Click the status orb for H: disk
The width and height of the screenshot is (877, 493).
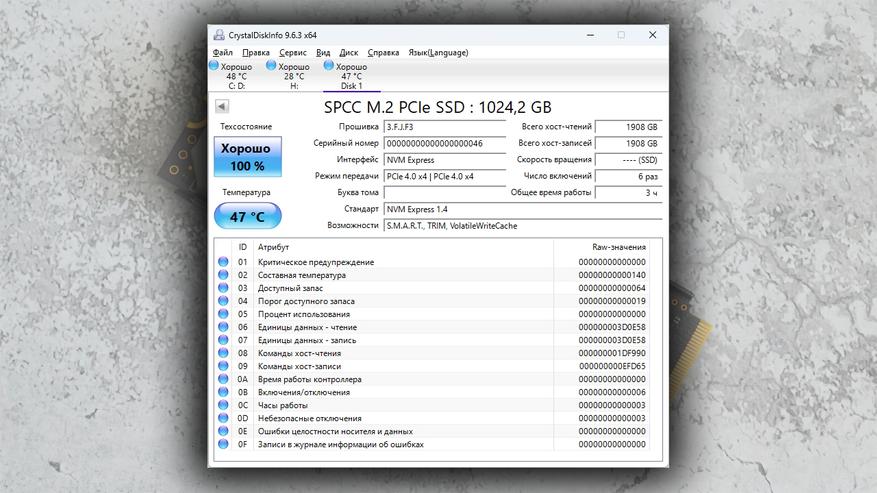[271, 65]
